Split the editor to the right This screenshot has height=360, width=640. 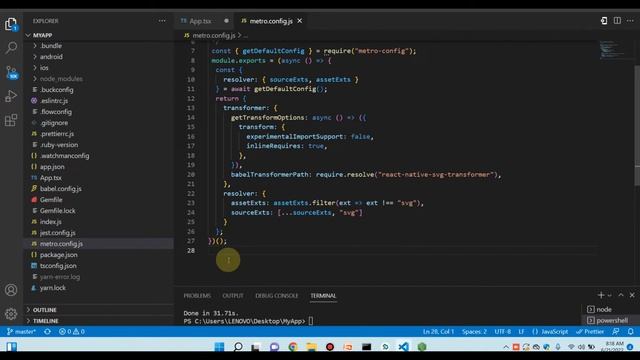(617, 21)
